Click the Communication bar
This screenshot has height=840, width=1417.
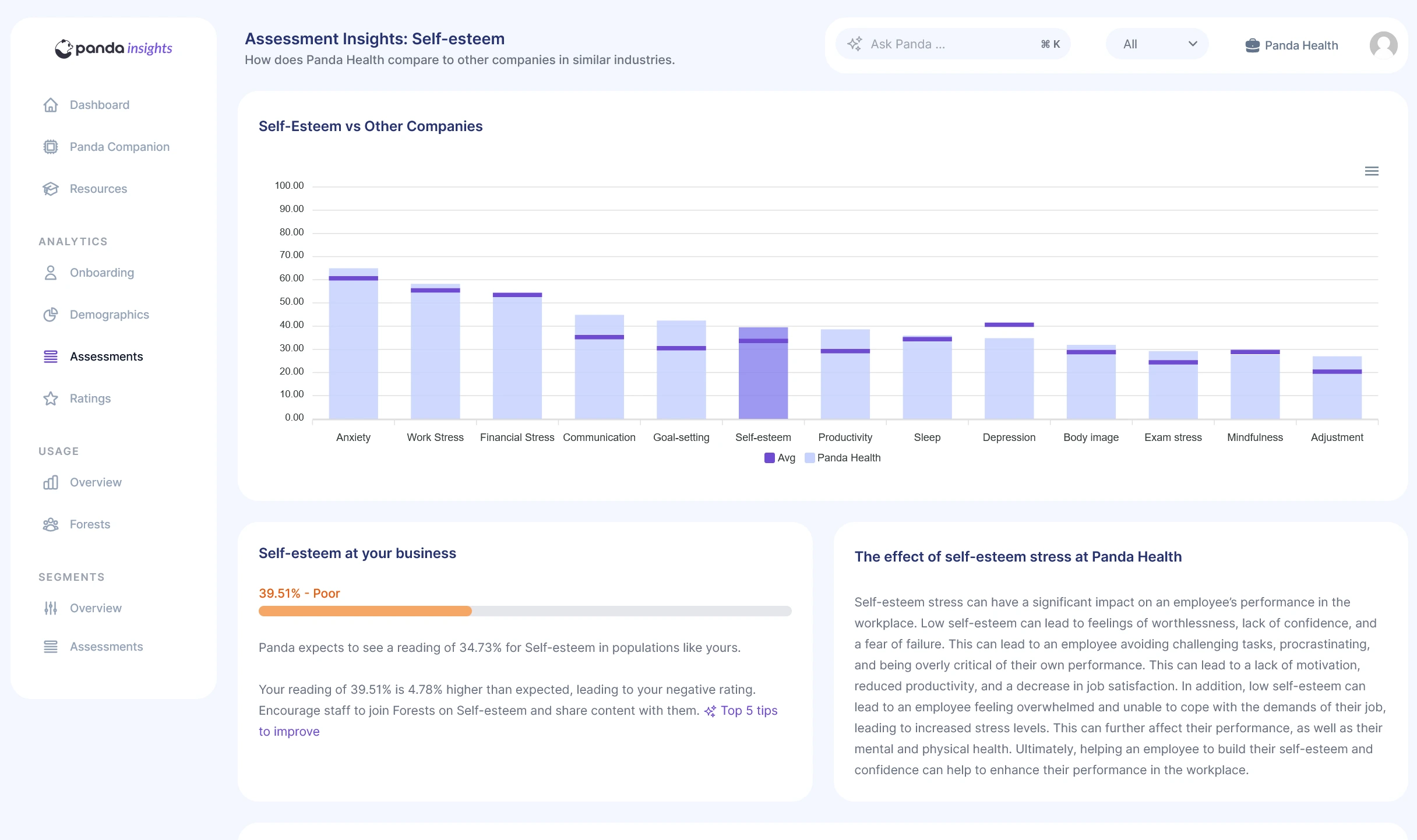click(x=600, y=367)
